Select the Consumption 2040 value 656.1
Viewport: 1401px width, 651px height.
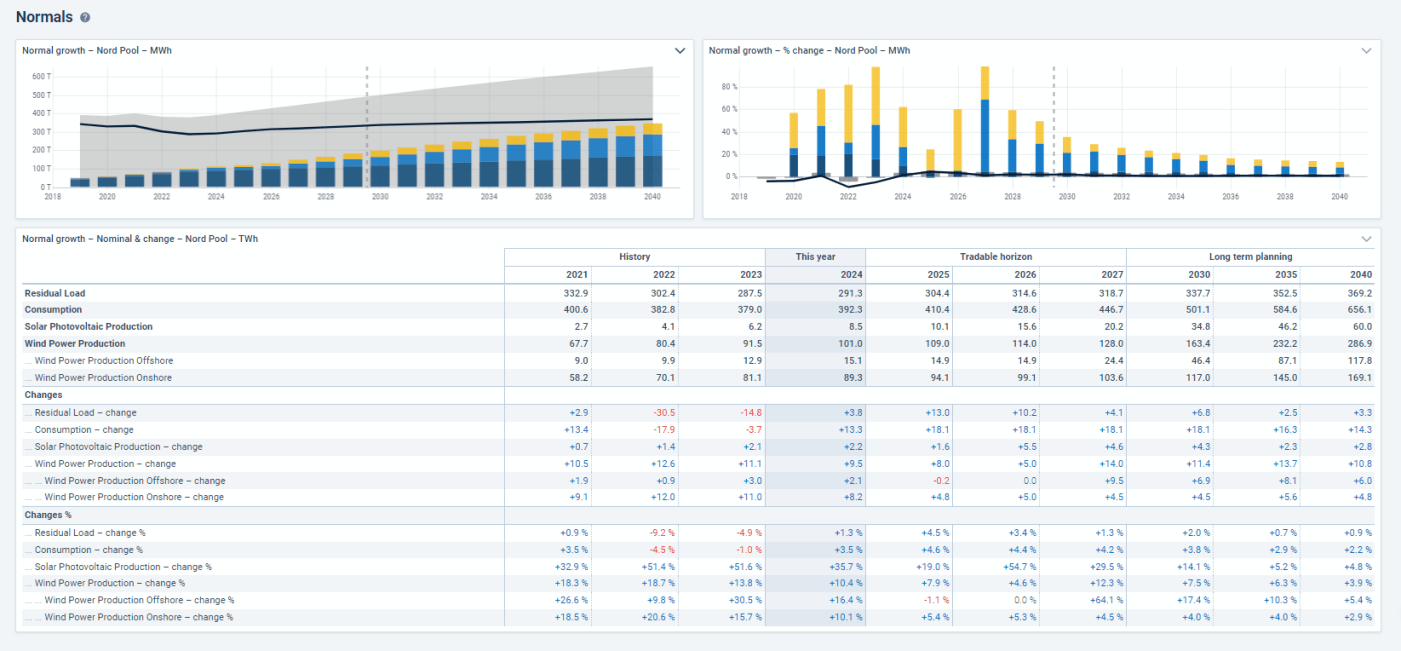[1360, 310]
